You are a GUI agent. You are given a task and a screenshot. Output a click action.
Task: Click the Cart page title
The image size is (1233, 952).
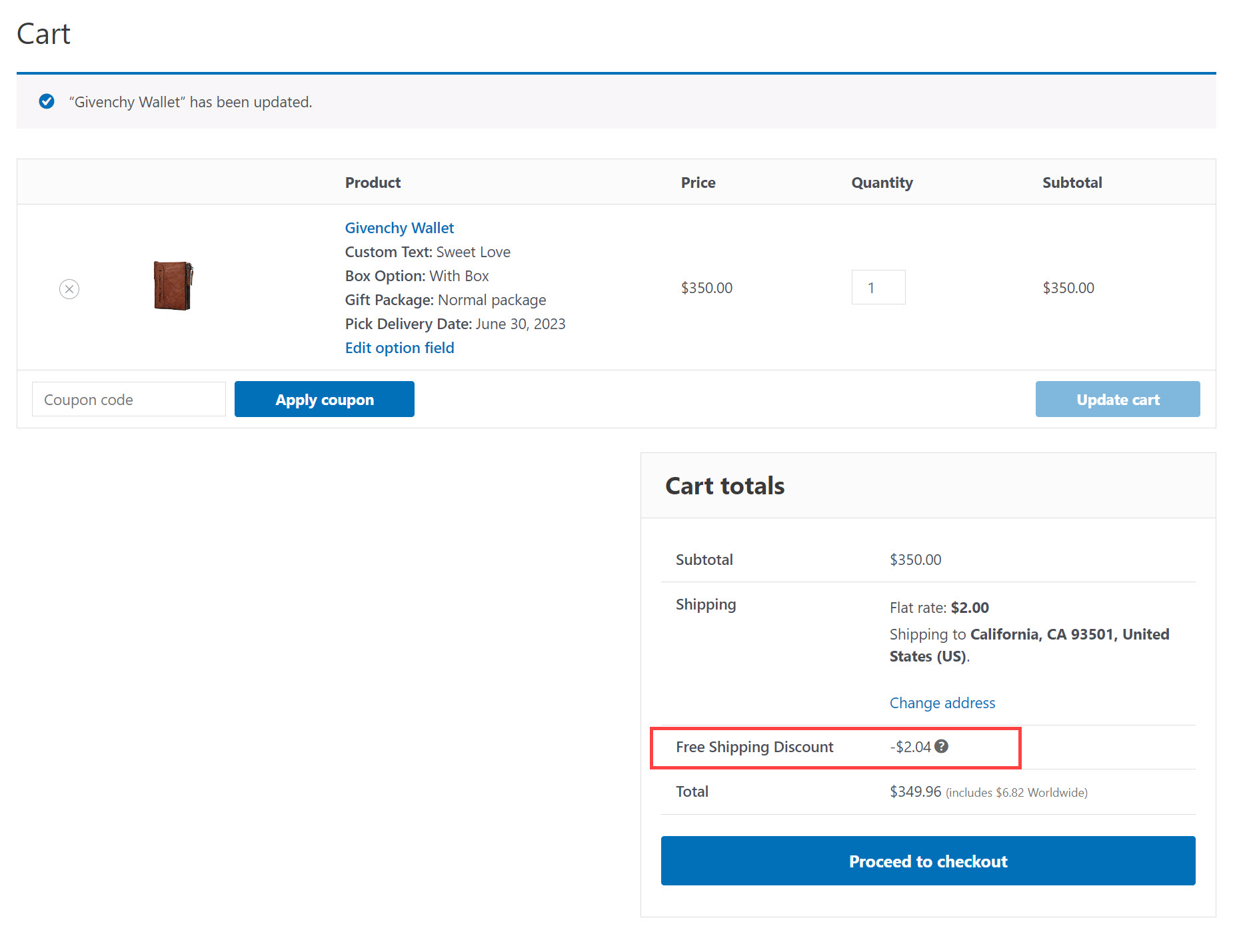coord(44,34)
